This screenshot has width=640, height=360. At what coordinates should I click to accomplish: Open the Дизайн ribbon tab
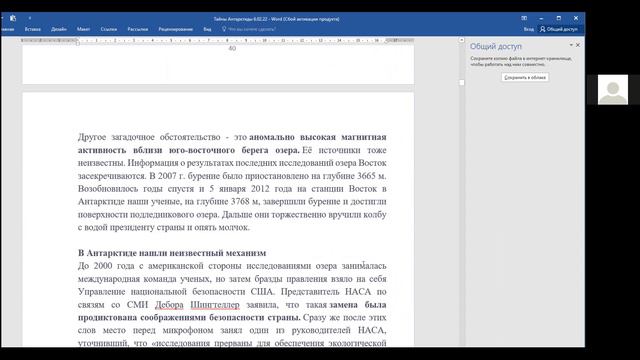pyautogui.click(x=59, y=29)
